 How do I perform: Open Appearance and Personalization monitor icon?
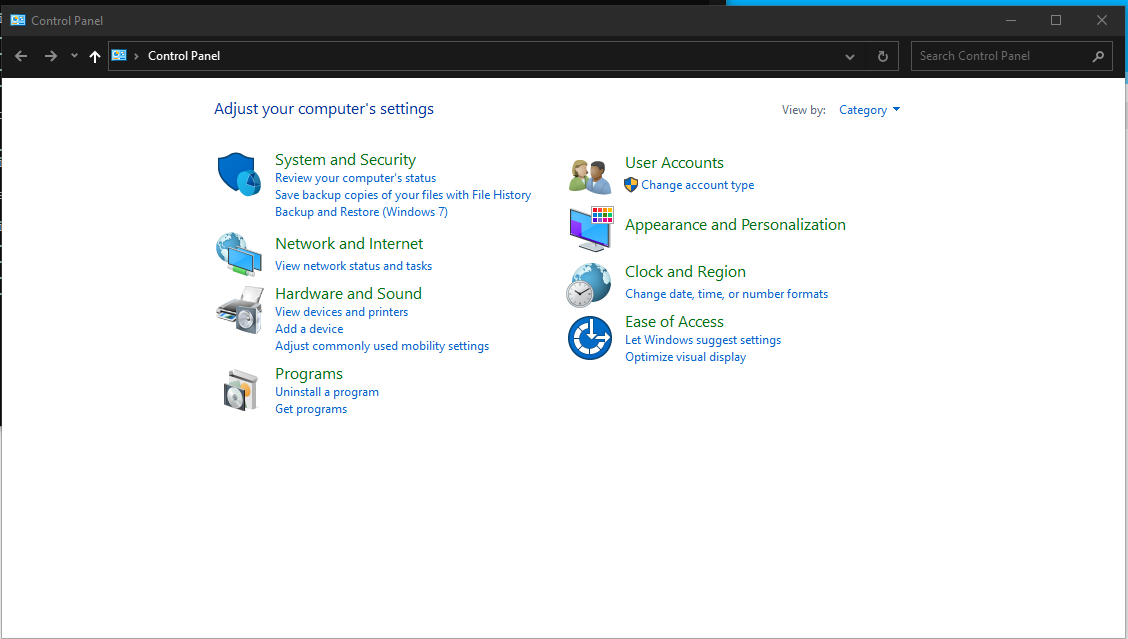pos(591,229)
